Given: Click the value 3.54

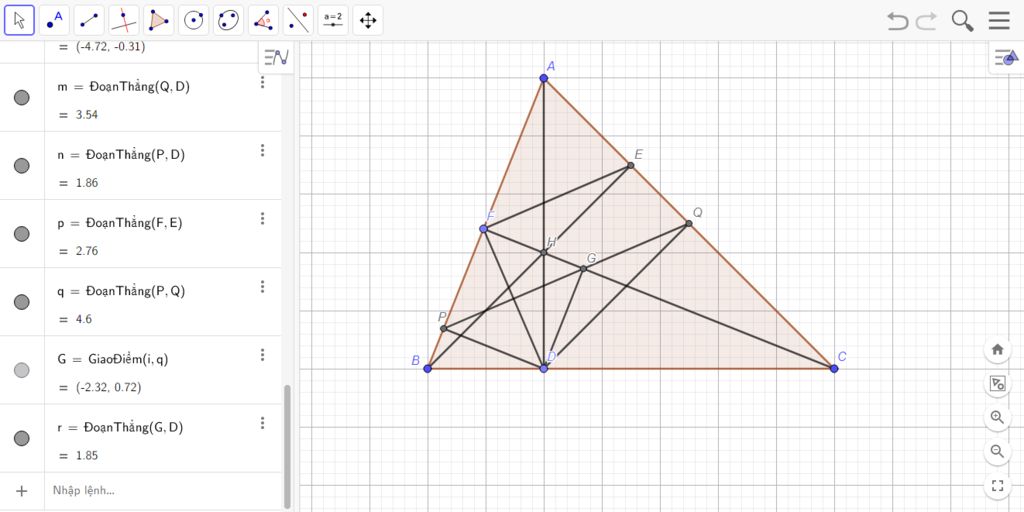Looking at the screenshot, I should point(87,115).
